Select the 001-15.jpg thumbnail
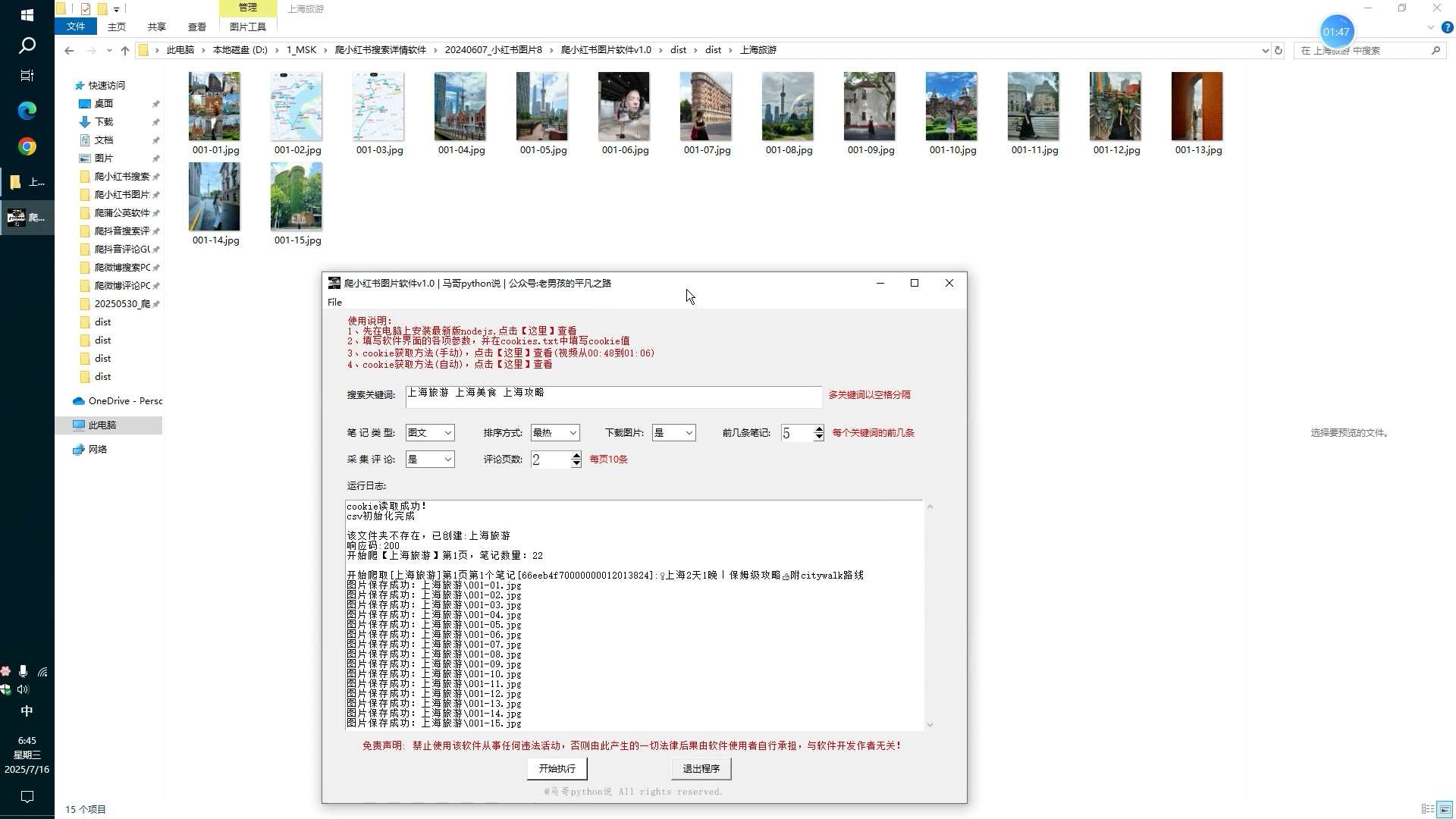The height and width of the screenshot is (819, 1456). 297,196
